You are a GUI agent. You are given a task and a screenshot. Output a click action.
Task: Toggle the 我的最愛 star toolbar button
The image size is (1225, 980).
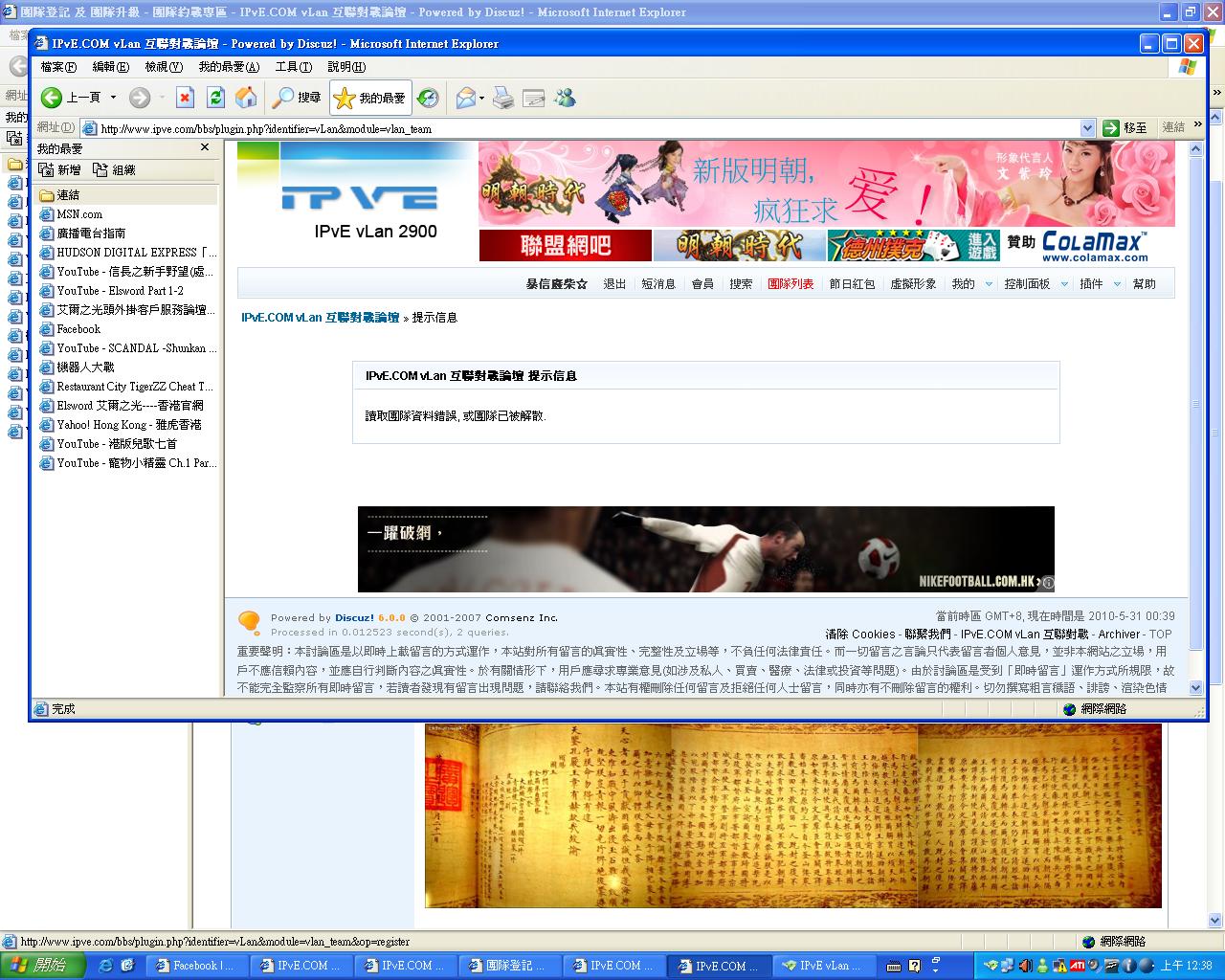[370, 98]
